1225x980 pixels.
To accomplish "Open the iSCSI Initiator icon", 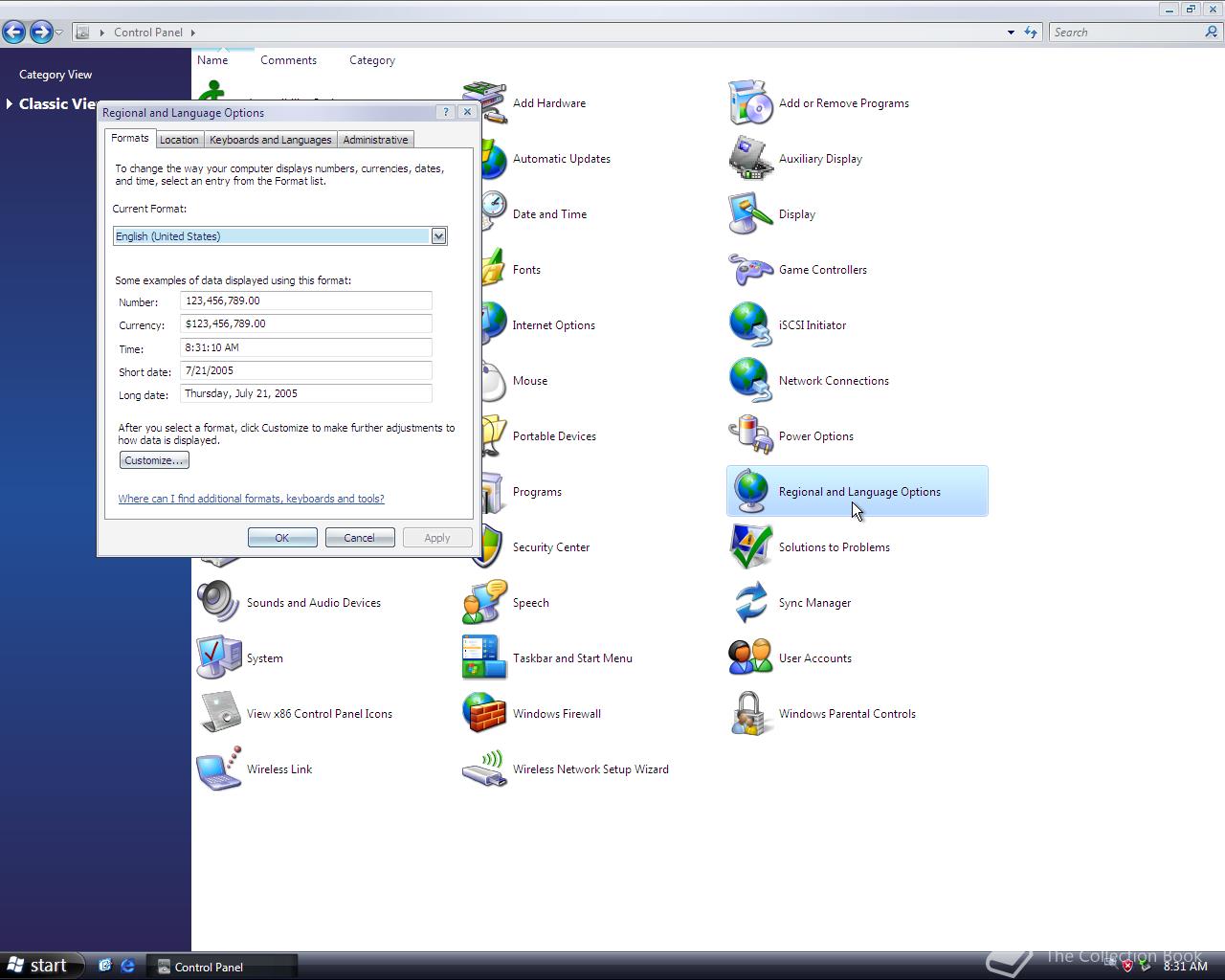I will click(750, 325).
